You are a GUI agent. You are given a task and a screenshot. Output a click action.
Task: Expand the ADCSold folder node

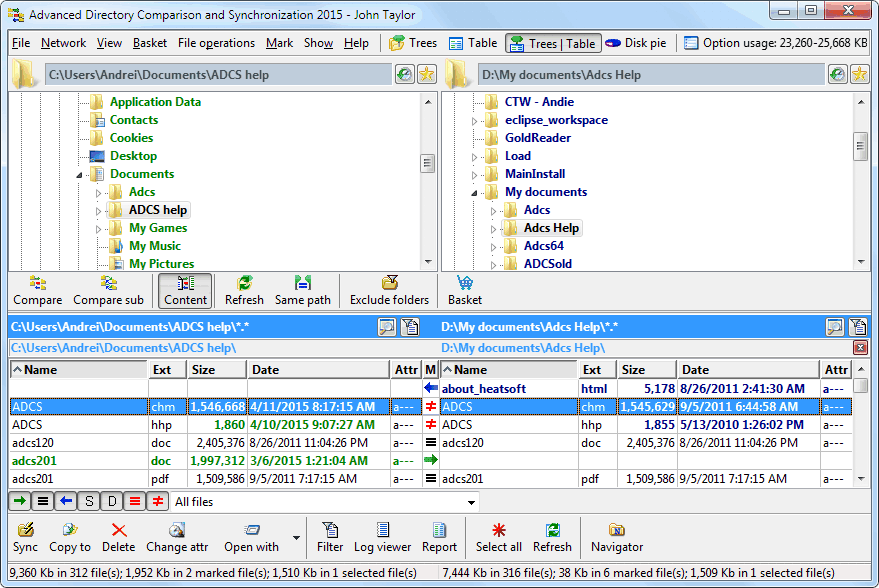tap(493, 265)
